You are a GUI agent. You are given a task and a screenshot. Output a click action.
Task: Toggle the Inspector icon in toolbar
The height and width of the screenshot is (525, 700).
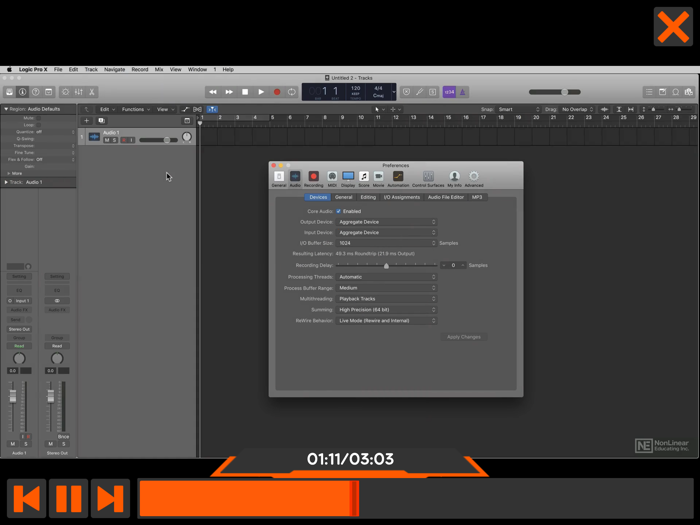coord(22,92)
